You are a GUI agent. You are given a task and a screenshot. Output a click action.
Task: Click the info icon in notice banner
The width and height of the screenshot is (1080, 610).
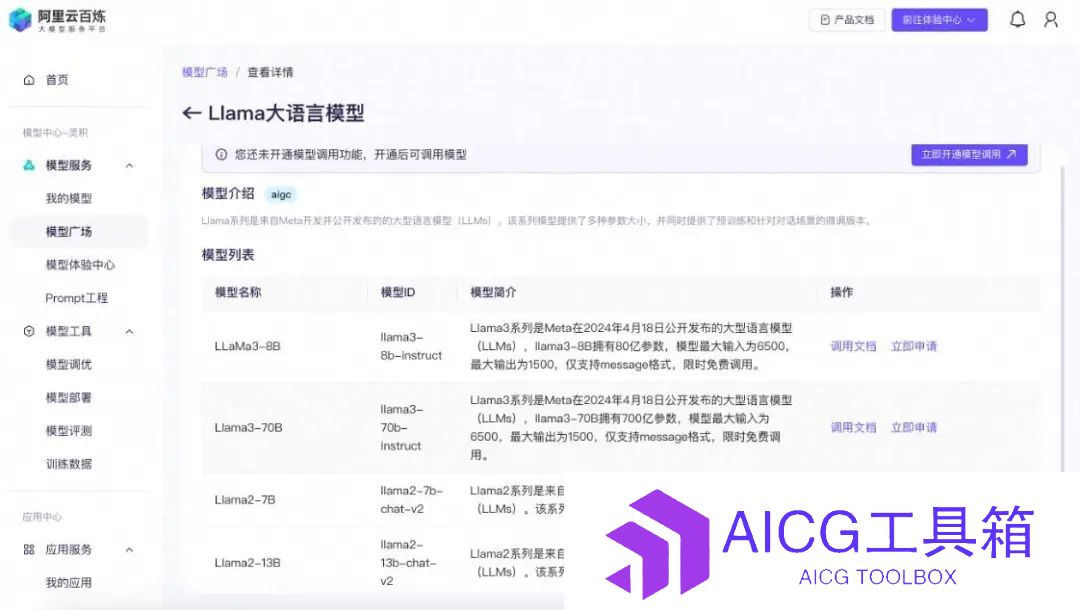coord(221,154)
